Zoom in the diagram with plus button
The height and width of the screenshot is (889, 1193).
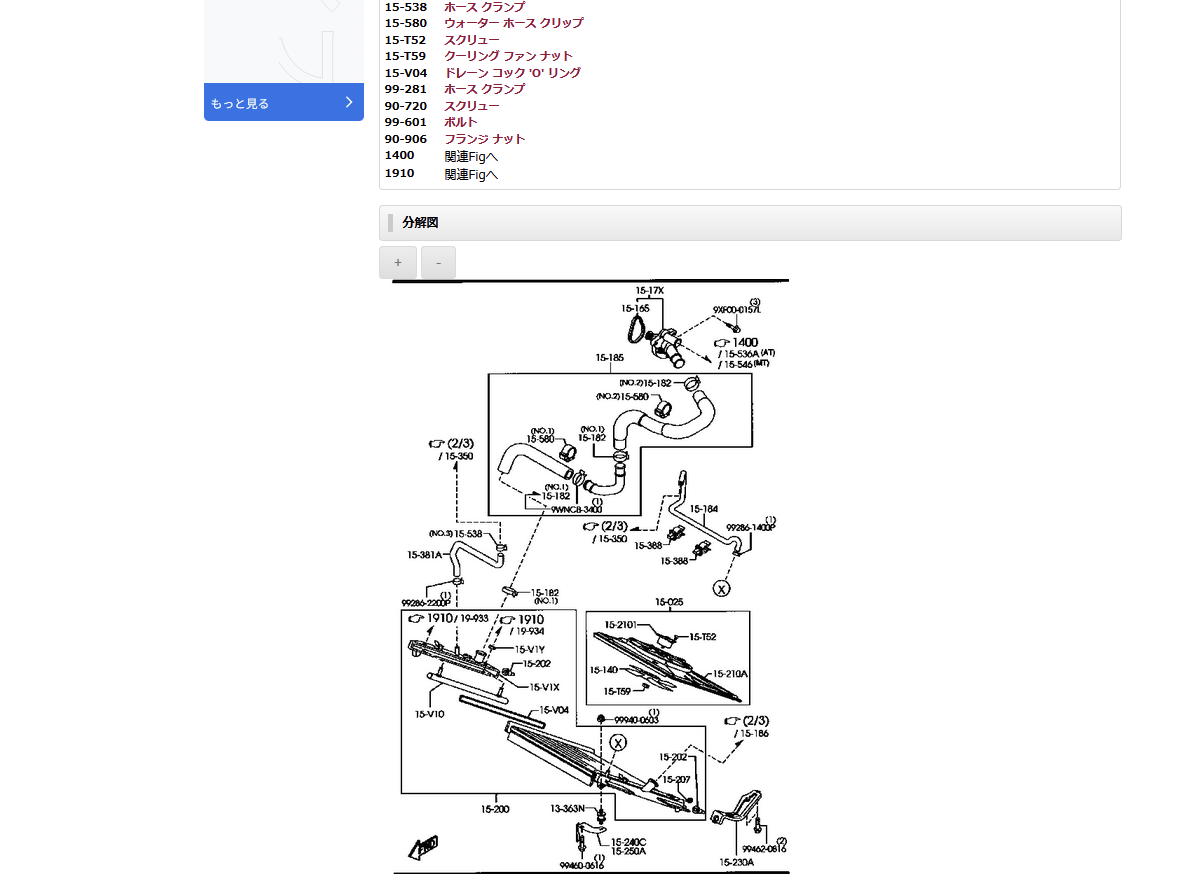pos(398,263)
